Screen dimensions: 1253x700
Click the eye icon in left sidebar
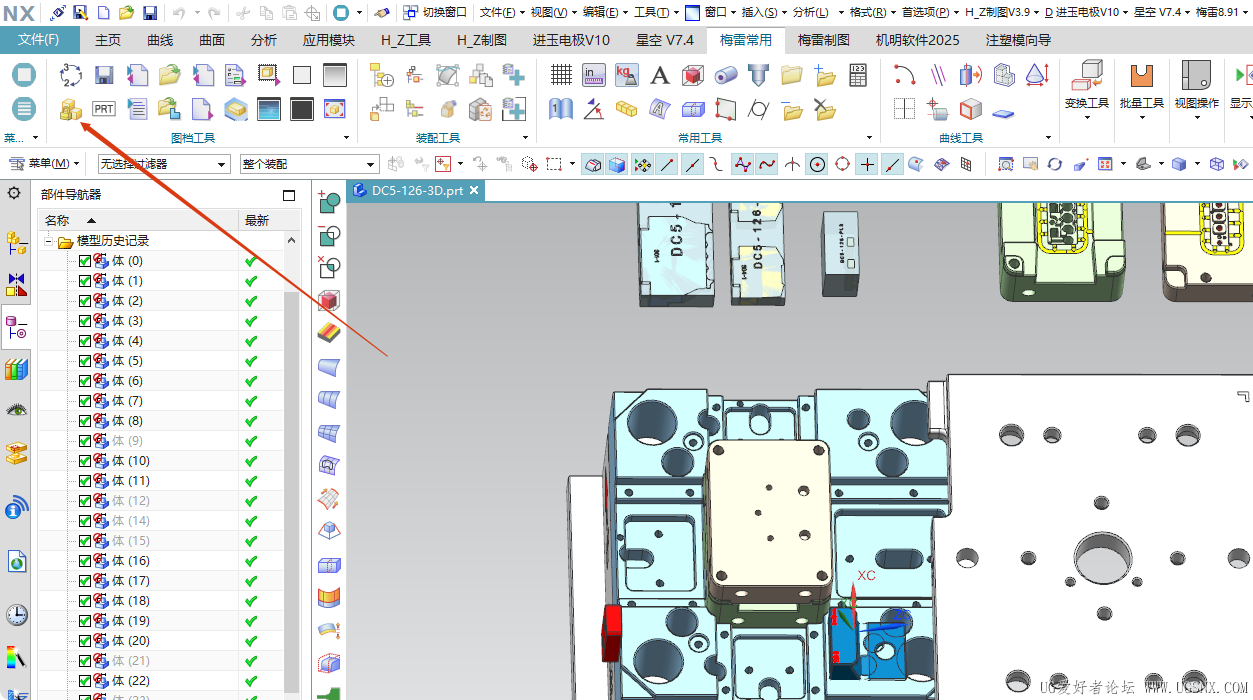coord(16,410)
